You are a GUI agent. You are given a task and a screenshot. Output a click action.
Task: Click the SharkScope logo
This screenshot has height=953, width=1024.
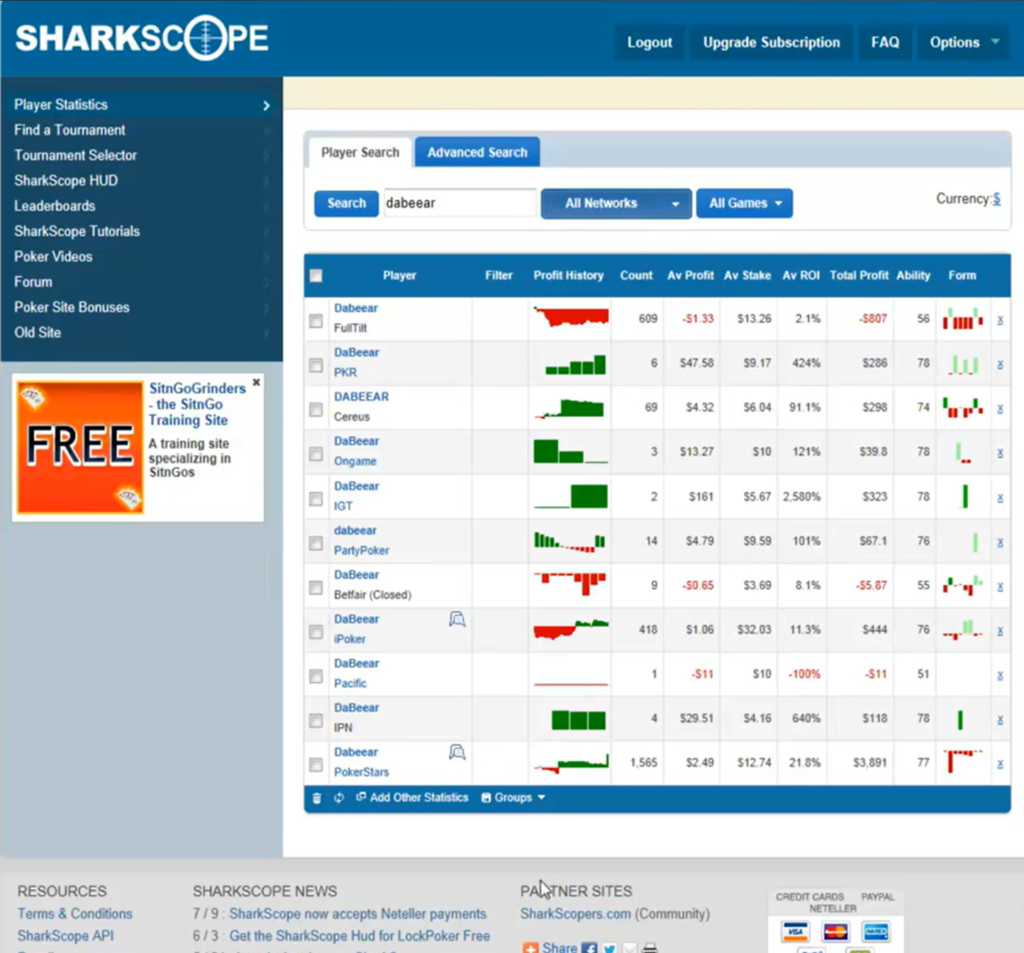coord(142,37)
